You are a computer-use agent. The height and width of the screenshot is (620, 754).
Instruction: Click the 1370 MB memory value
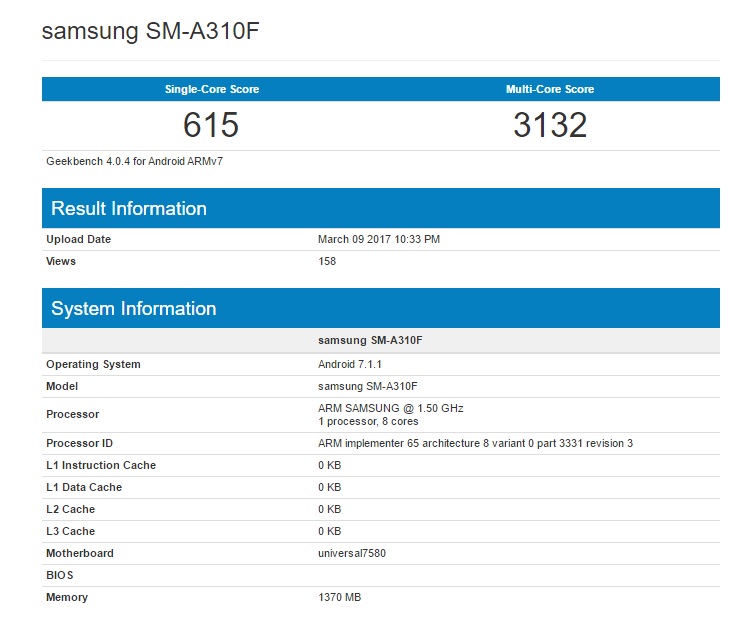[x=339, y=597]
